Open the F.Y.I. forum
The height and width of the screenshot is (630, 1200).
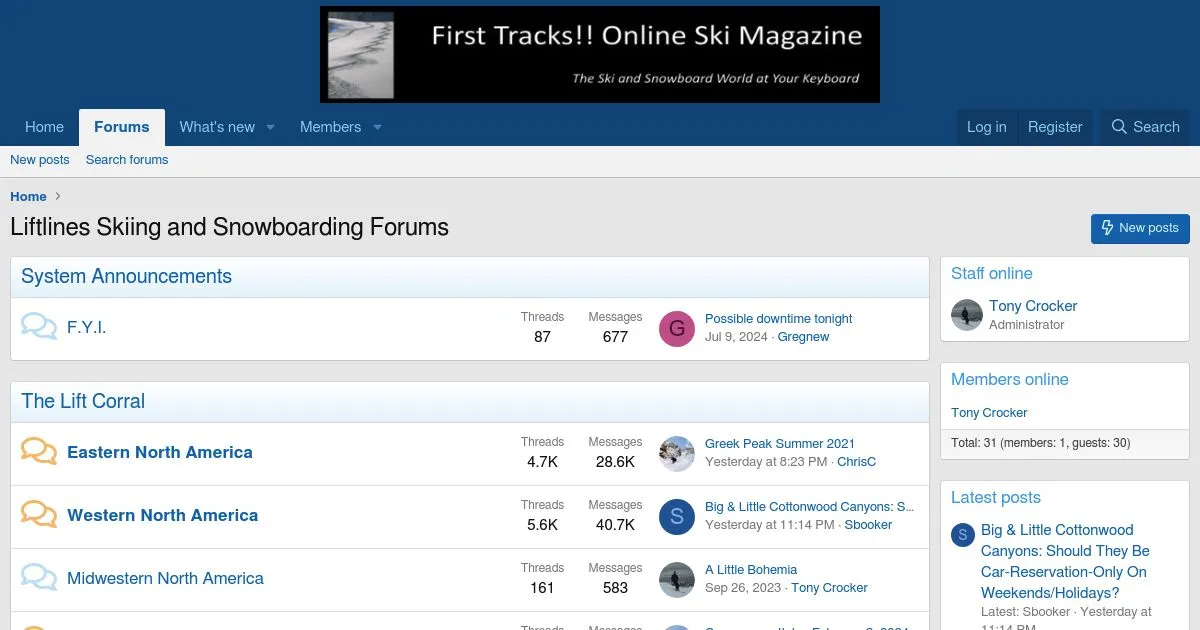86,327
